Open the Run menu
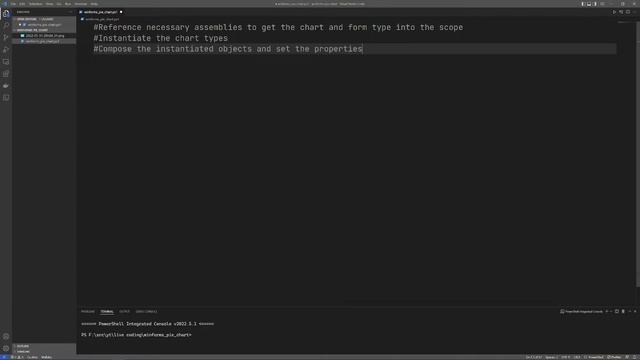640x360 pixels. [x=68, y=4]
